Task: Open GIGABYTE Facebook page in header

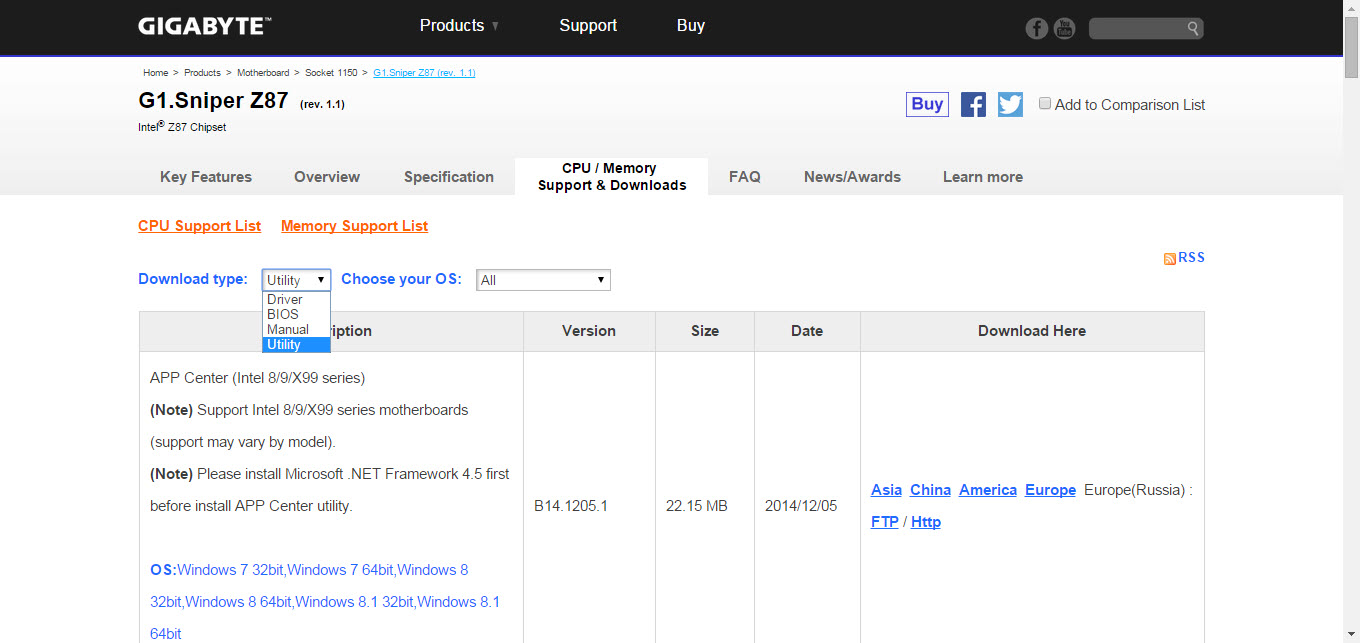Action: (x=1037, y=28)
